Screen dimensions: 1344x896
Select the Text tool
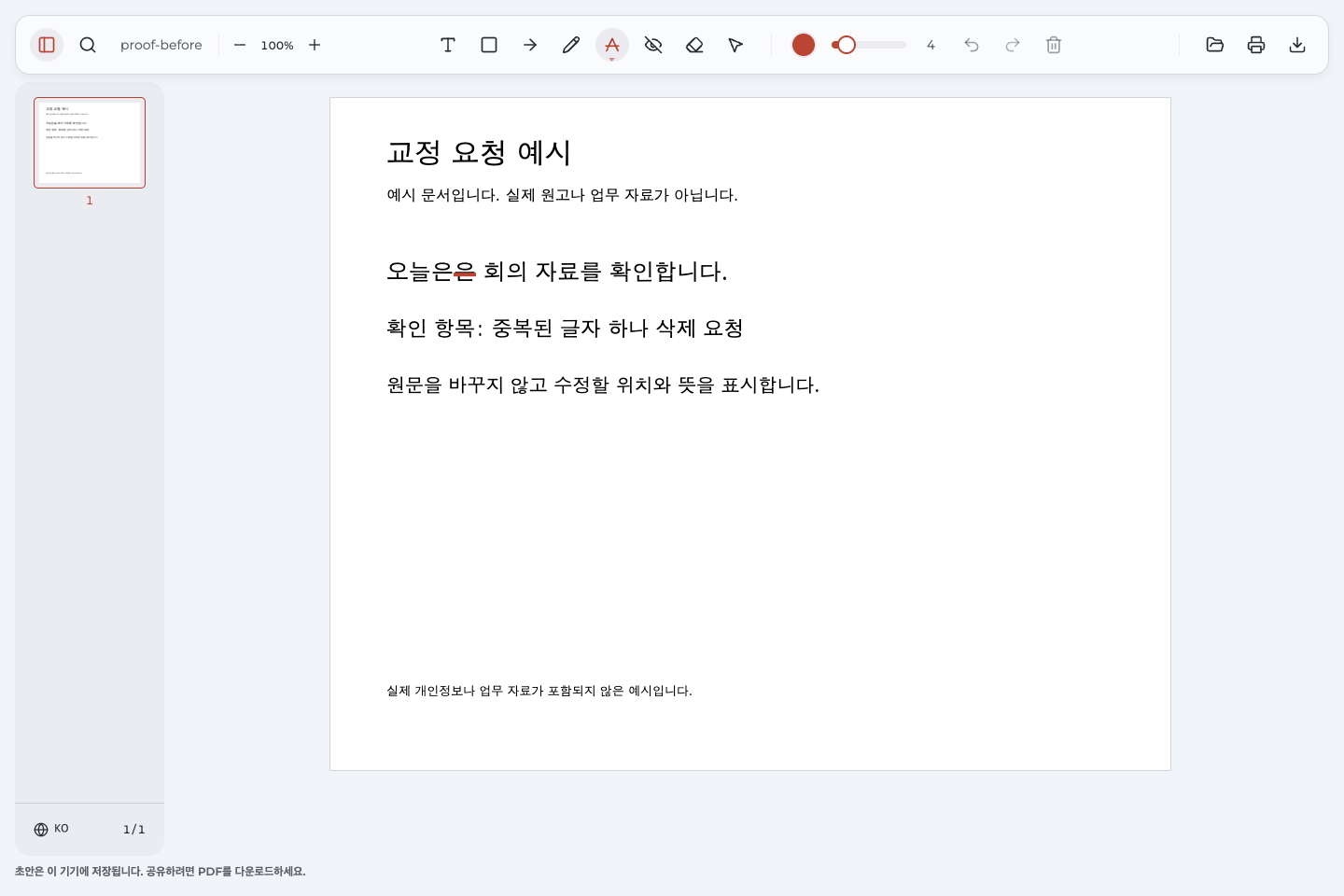point(448,45)
